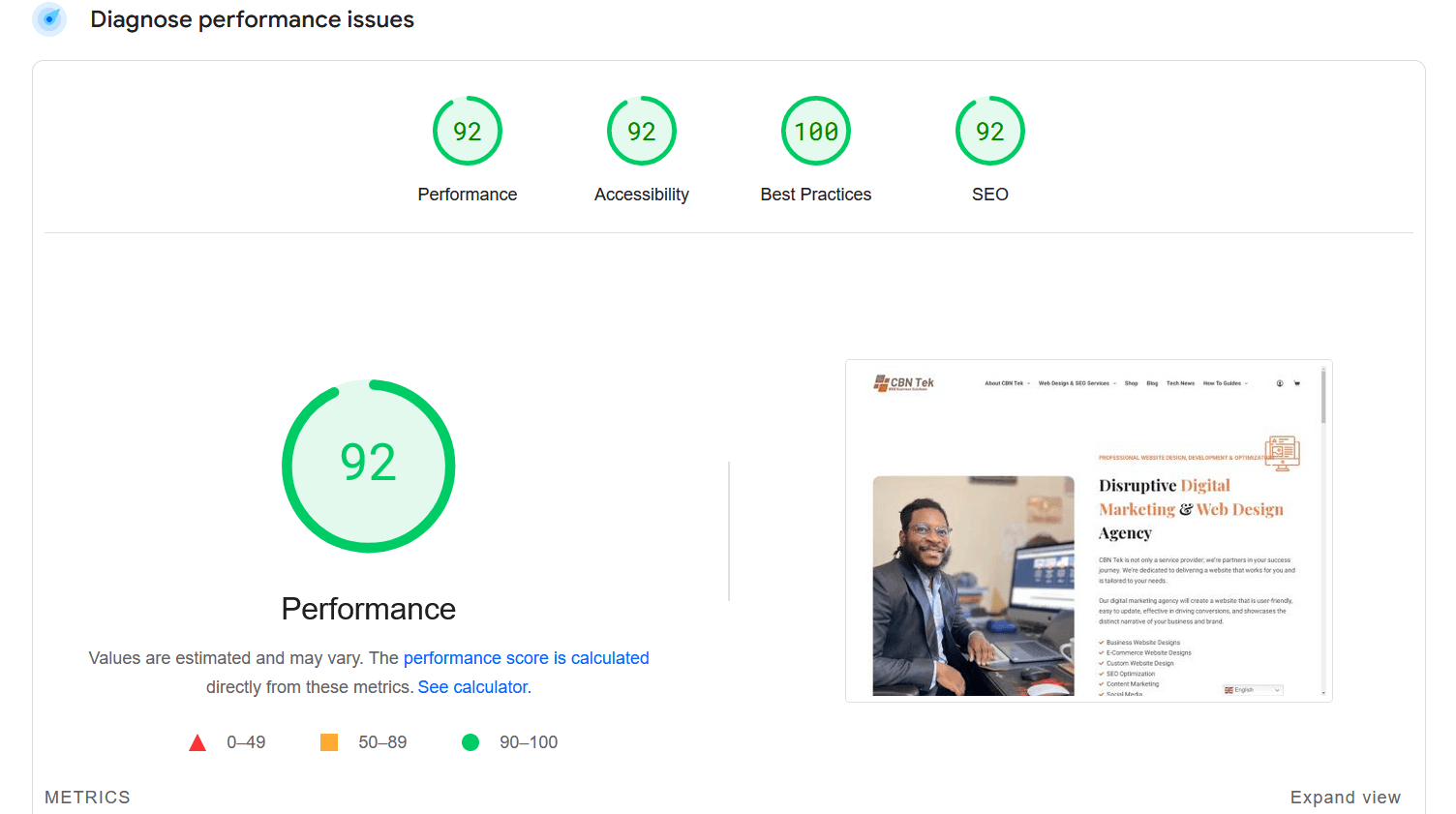Screen dimensions: 1456x814
Task: Click the Performance label under top gauge
Action: pos(468,195)
